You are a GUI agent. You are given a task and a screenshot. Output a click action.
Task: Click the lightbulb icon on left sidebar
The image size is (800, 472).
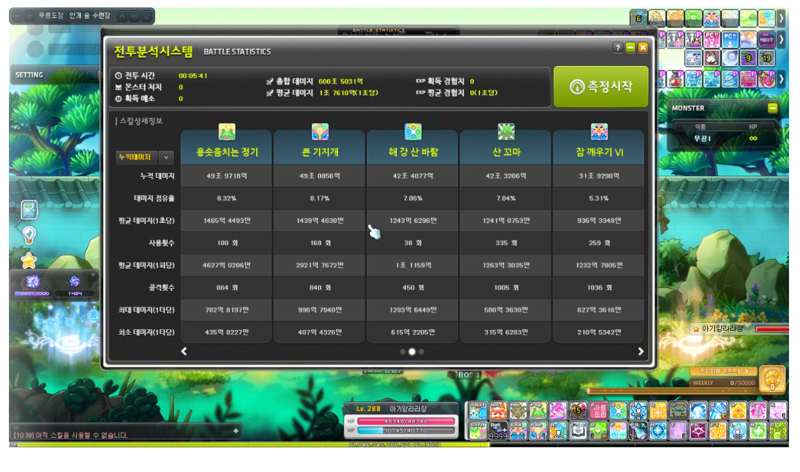click(29, 235)
